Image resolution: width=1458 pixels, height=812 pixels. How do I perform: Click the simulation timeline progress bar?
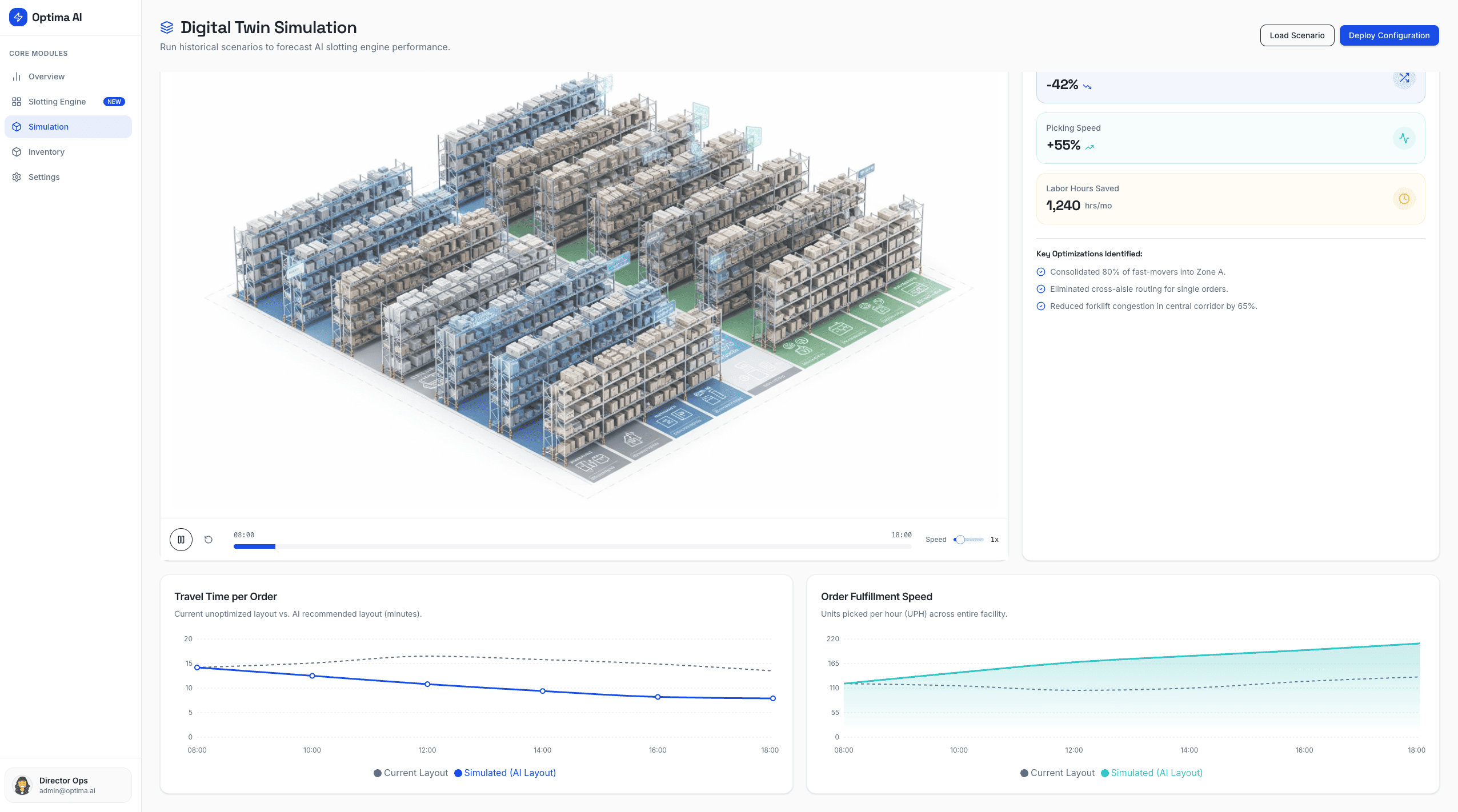(571, 546)
